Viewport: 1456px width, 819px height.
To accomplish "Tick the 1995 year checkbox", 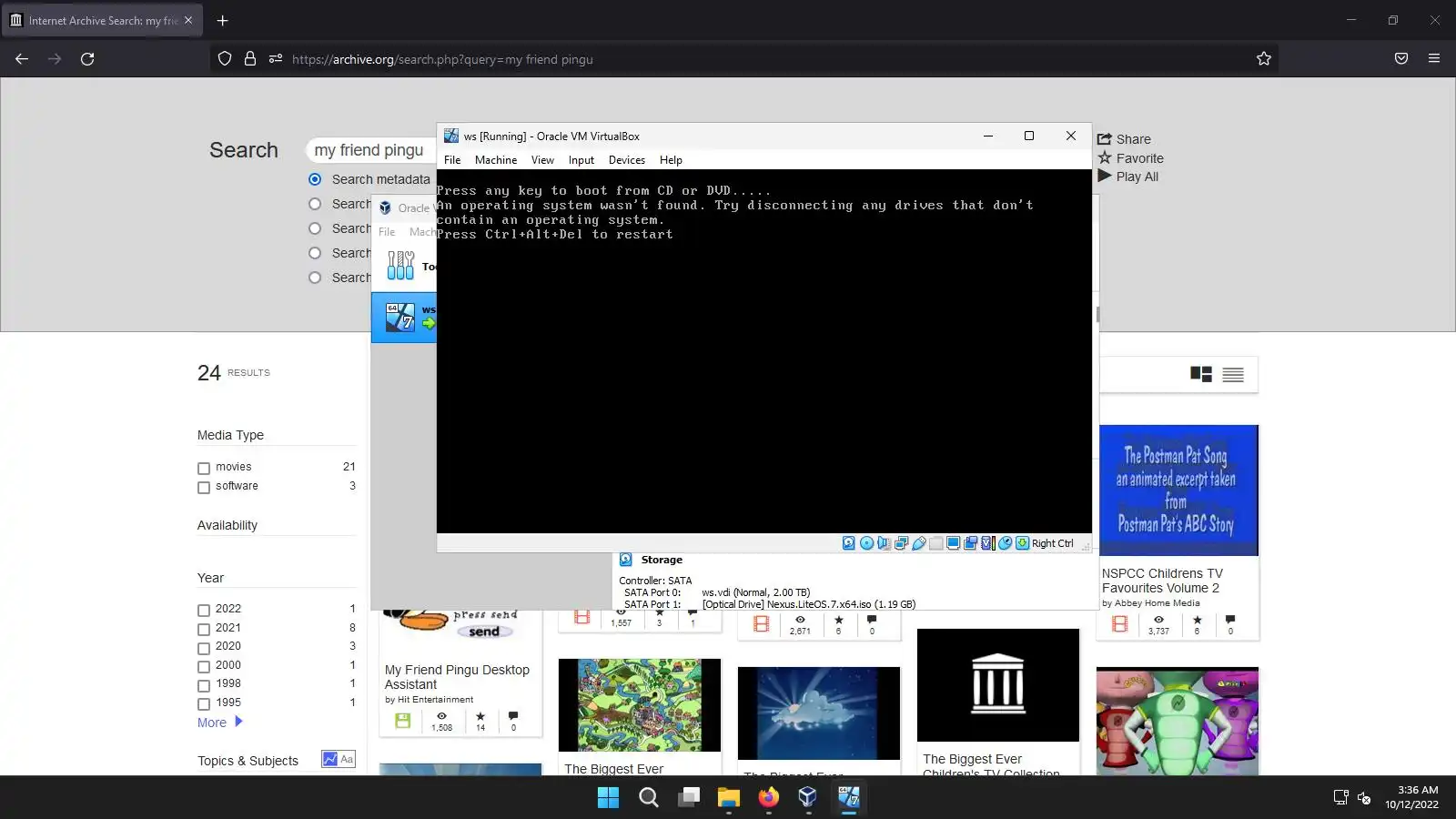I will point(204,704).
